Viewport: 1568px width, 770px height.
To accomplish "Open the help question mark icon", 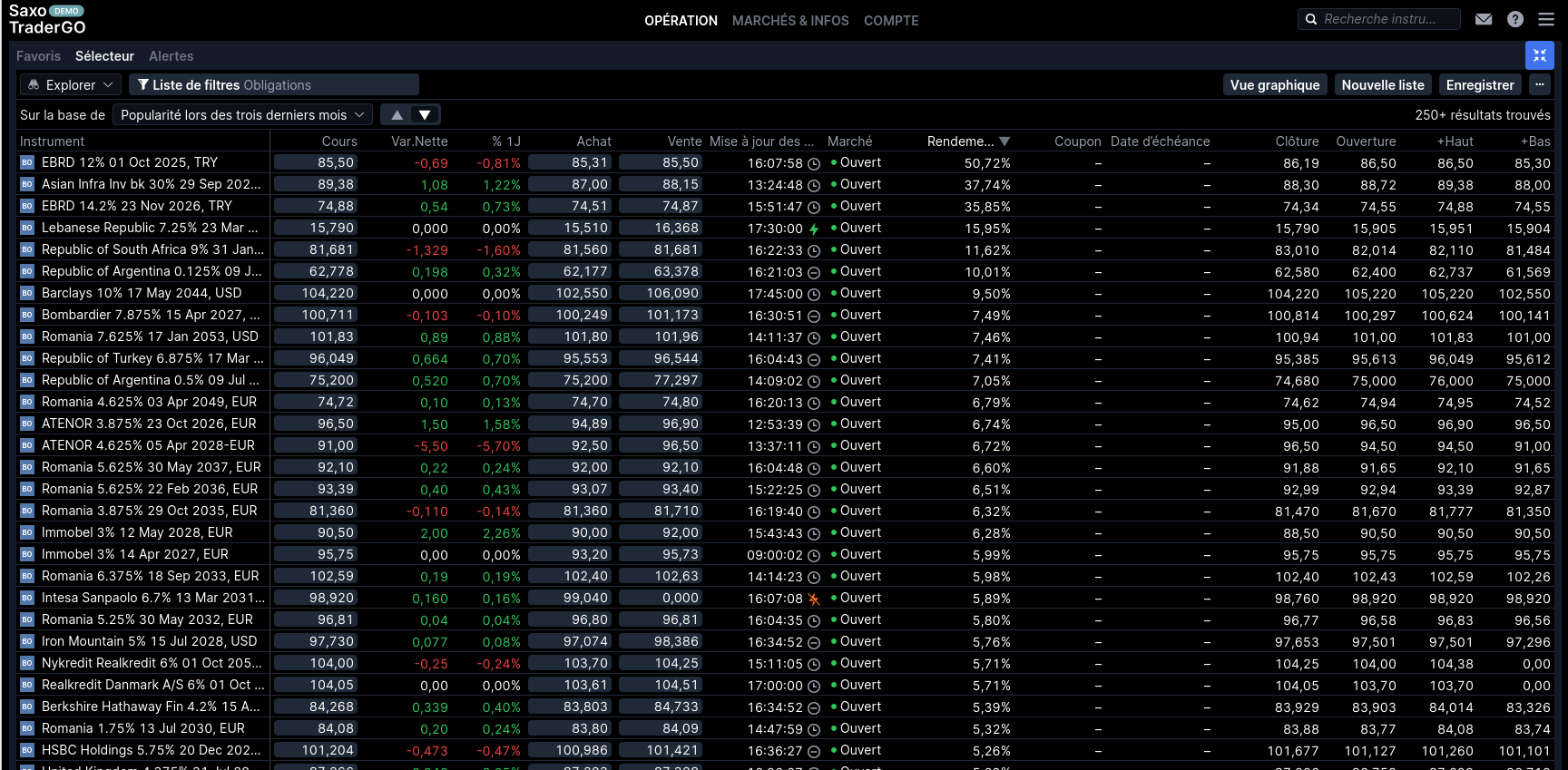I will 1515,19.
